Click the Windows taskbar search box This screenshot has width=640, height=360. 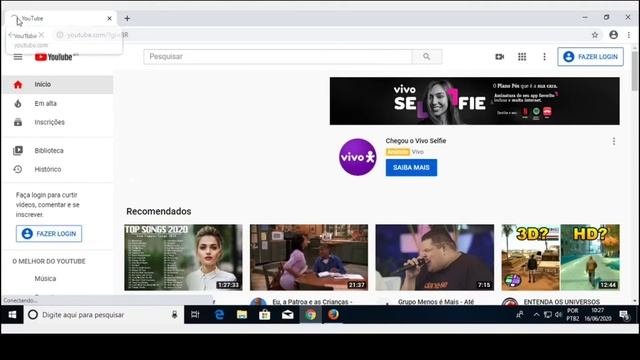click(103, 315)
